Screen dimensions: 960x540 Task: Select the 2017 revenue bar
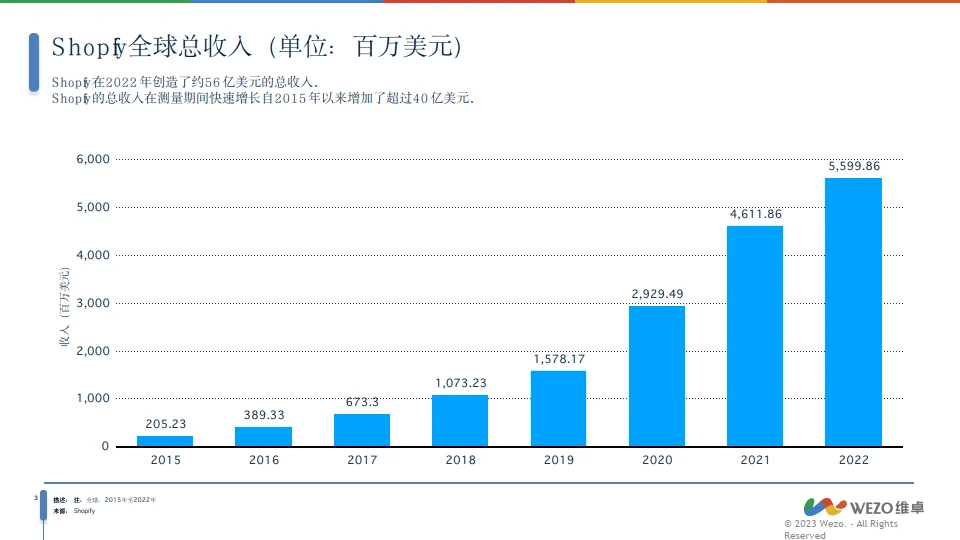pyautogui.click(x=362, y=430)
